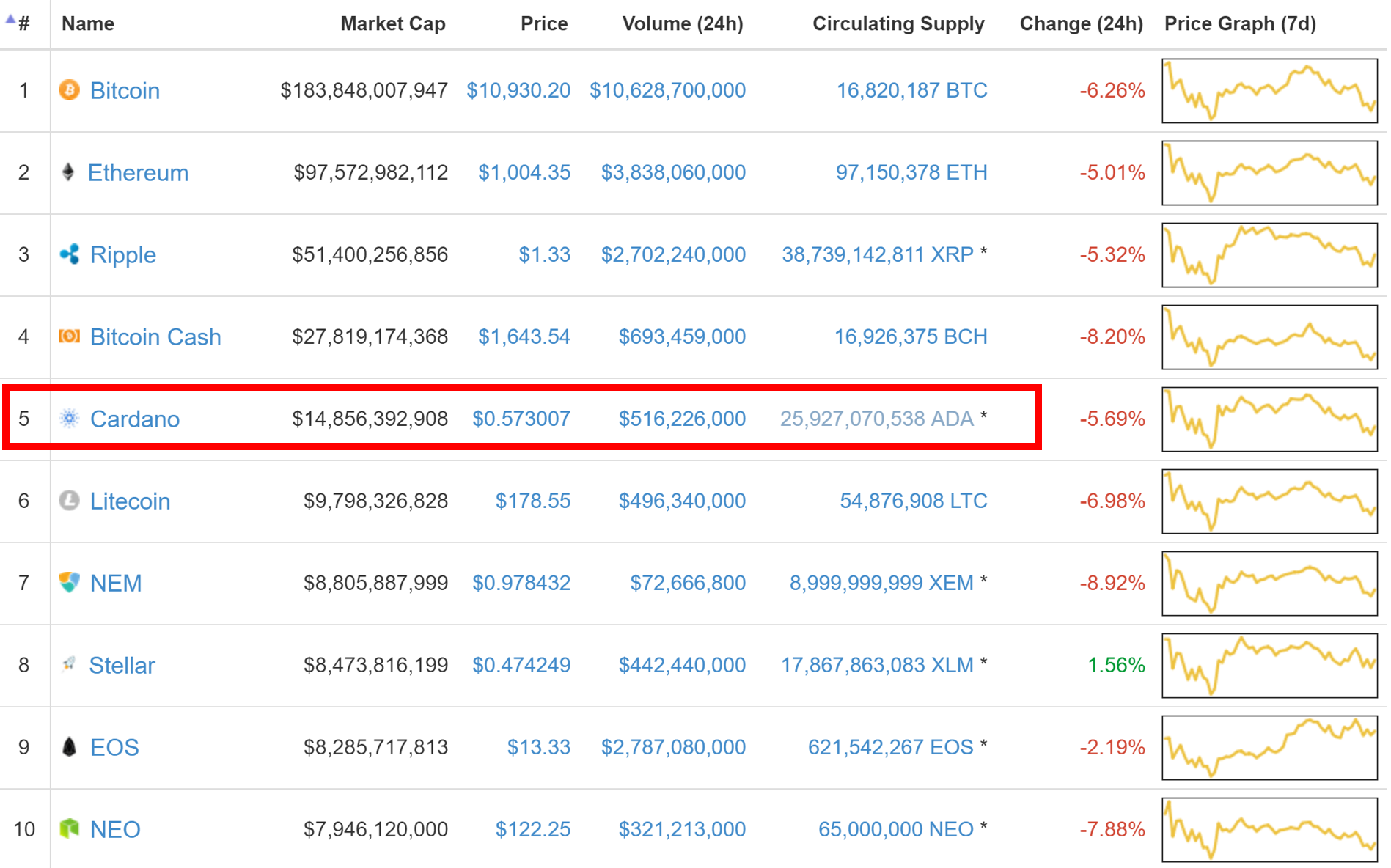The image size is (1391, 868).
Task: Click NEO price $122.25
Action: coord(533,829)
